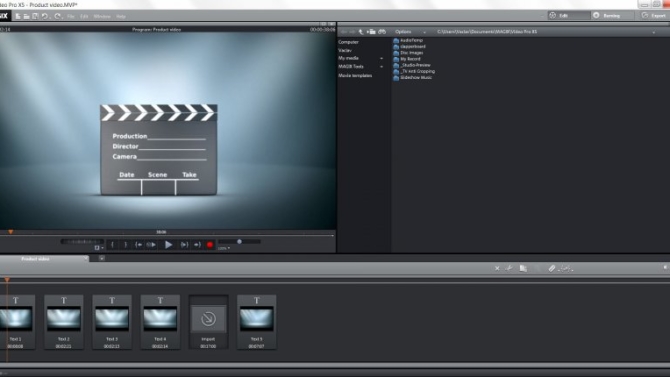
Task: Click the media pool back arrow
Action: point(344,32)
